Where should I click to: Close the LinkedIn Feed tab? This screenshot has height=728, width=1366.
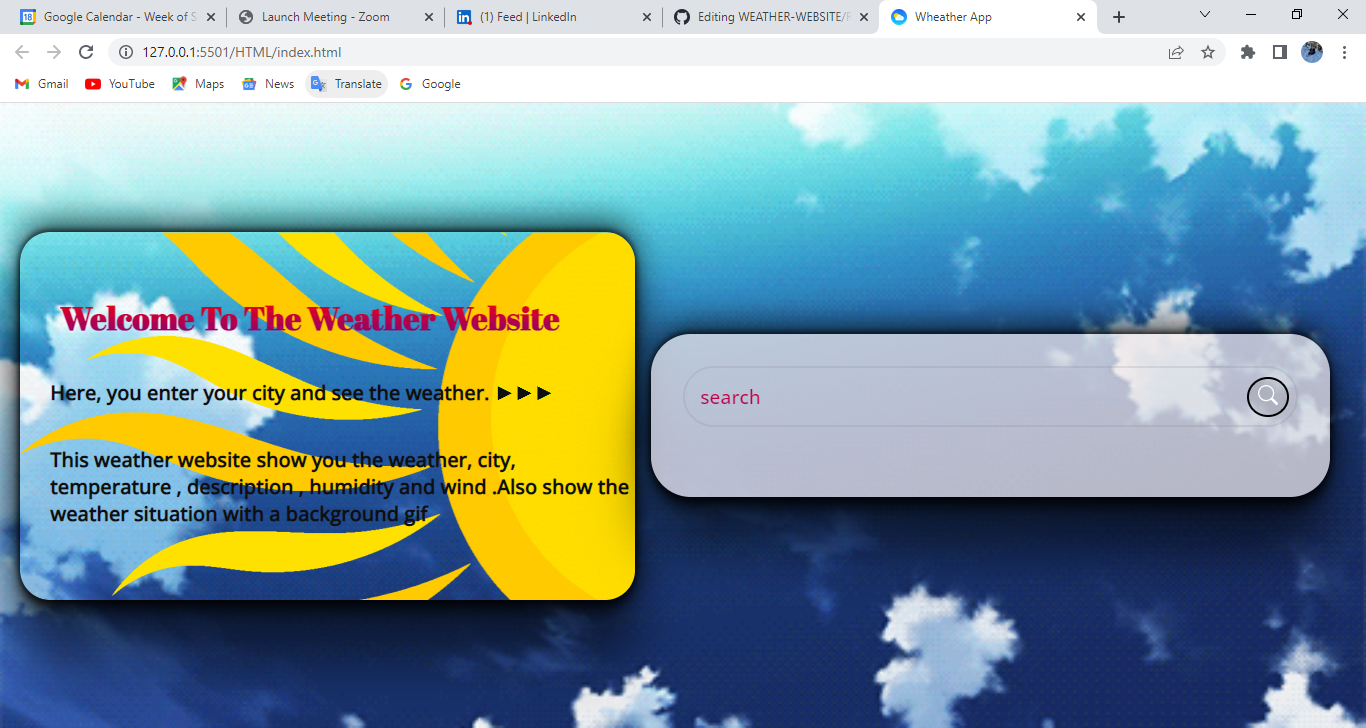tap(646, 17)
